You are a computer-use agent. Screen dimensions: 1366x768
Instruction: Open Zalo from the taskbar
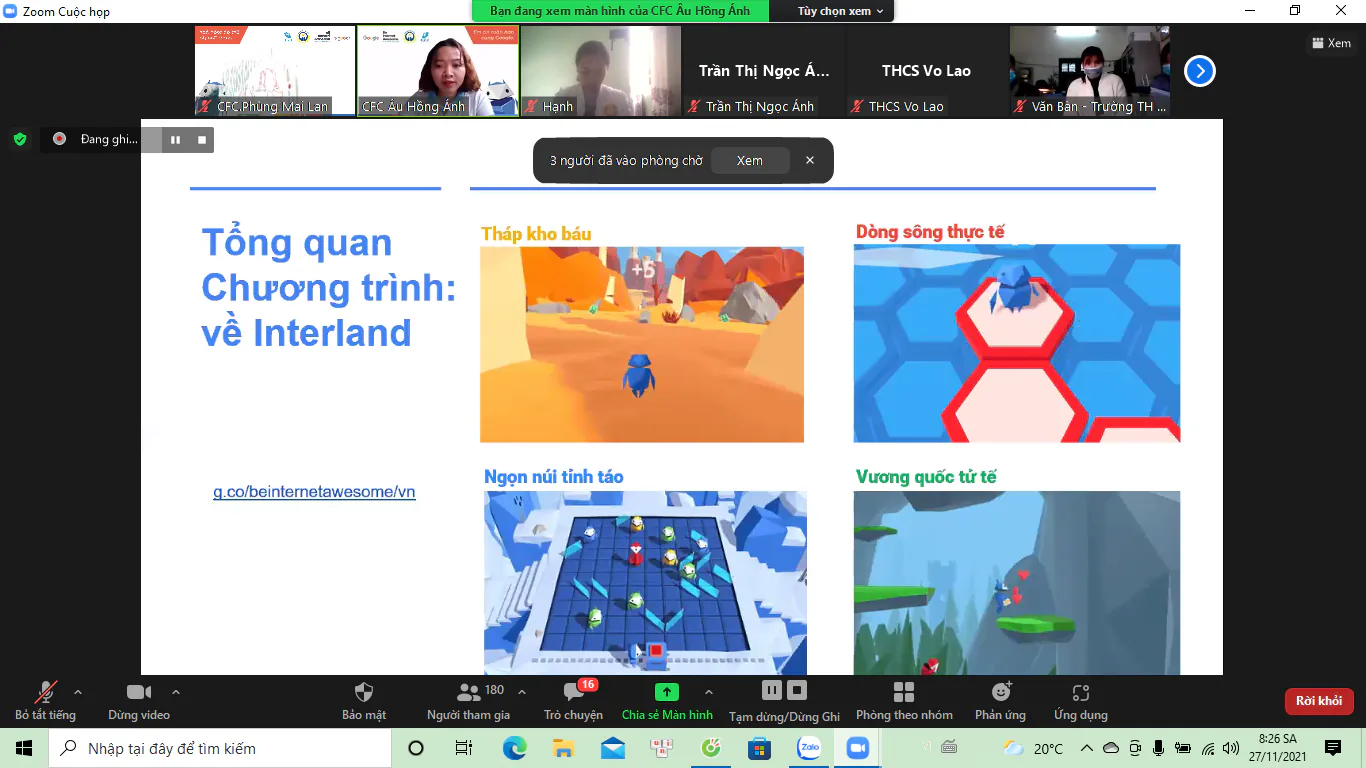pos(808,748)
